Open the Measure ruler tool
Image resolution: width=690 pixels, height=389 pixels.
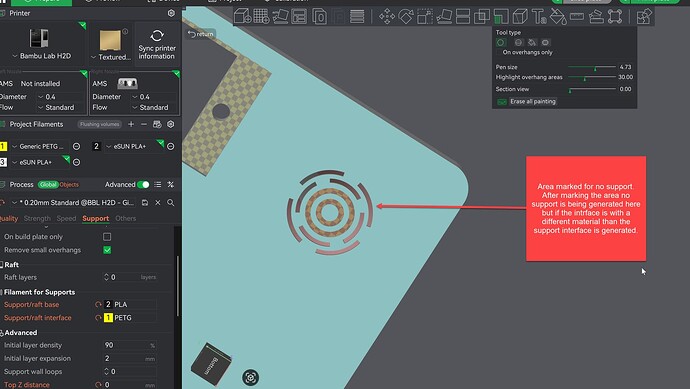[x=576, y=17]
